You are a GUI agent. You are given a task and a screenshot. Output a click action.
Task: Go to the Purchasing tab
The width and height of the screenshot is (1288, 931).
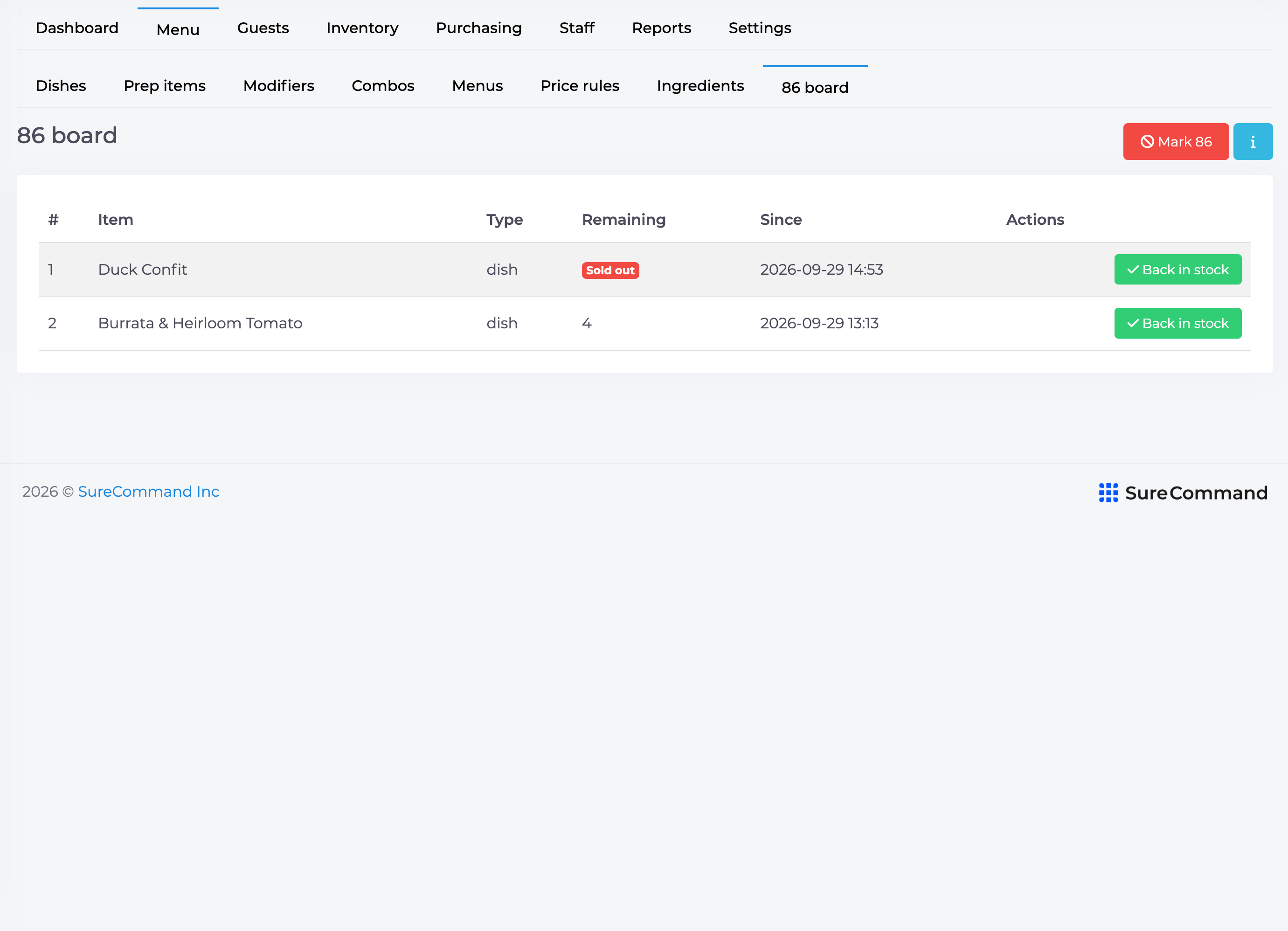(479, 28)
